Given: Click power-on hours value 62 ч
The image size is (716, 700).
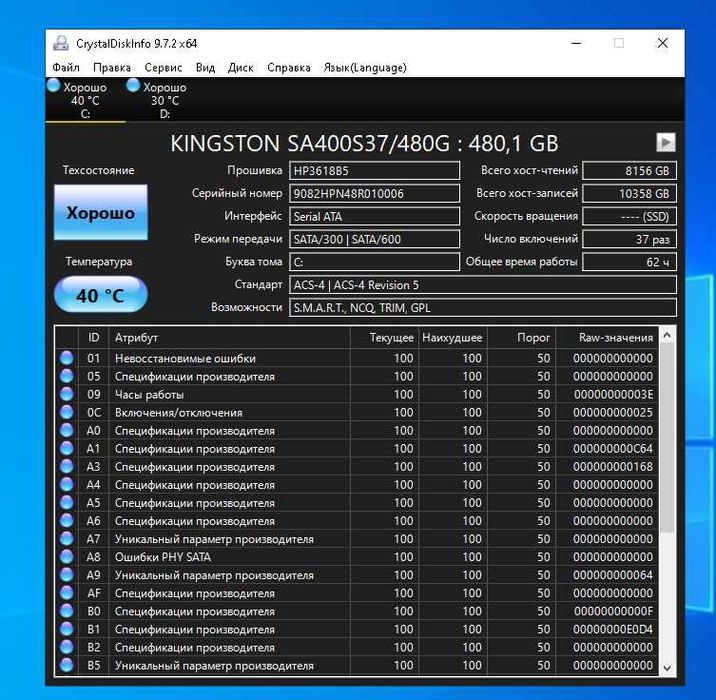Looking at the screenshot, I should tap(629, 262).
